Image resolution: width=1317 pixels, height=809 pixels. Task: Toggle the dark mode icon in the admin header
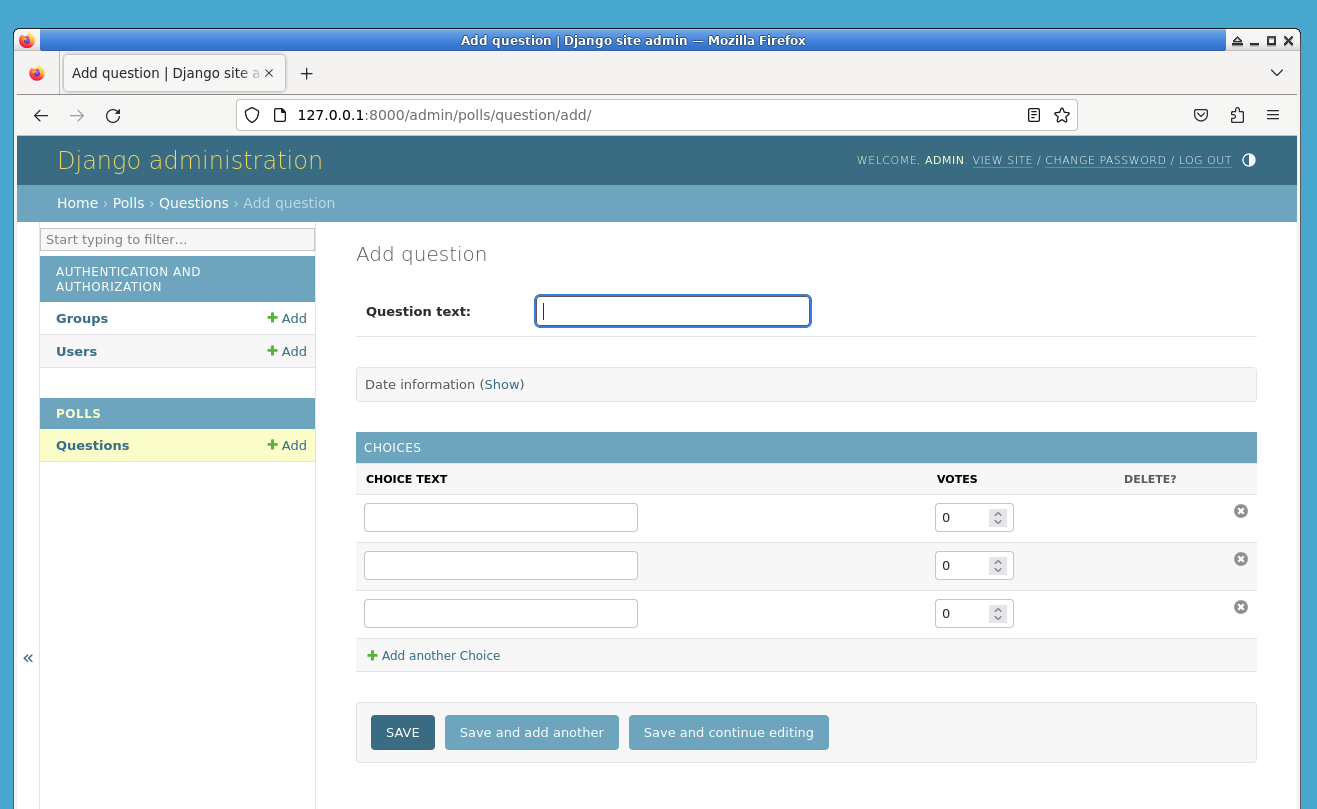pyautogui.click(x=1248, y=160)
